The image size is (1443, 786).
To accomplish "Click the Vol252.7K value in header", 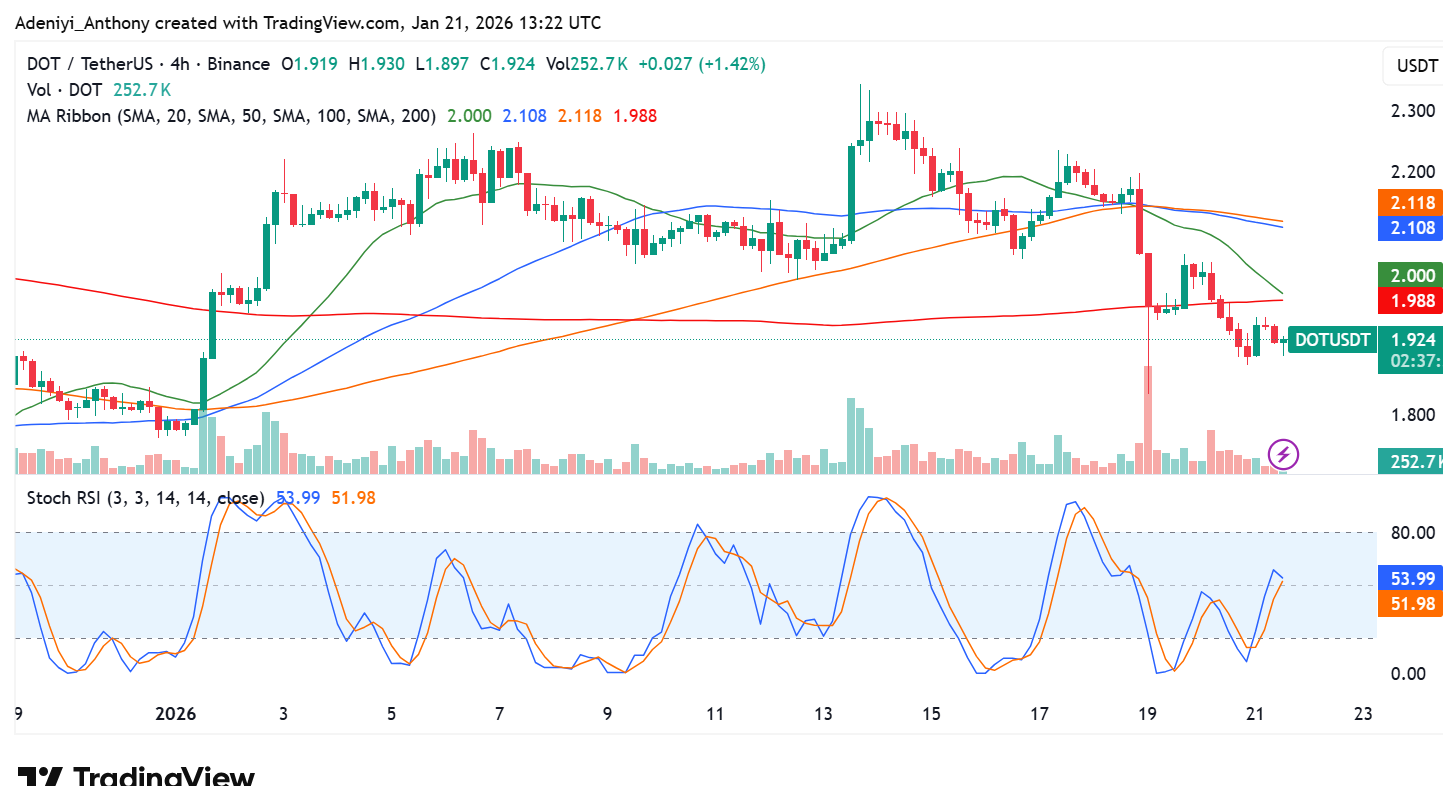I will pos(587,64).
